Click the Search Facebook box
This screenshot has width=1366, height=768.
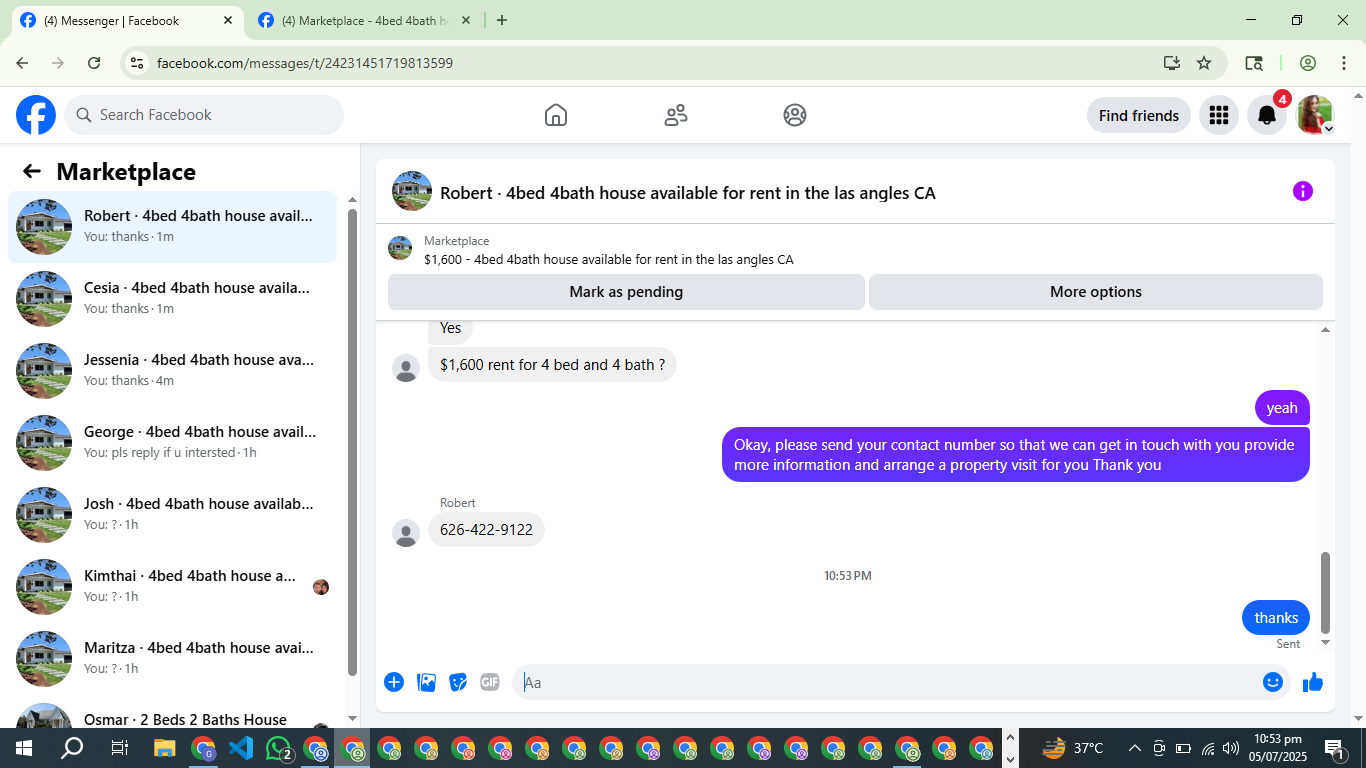click(204, 115)
